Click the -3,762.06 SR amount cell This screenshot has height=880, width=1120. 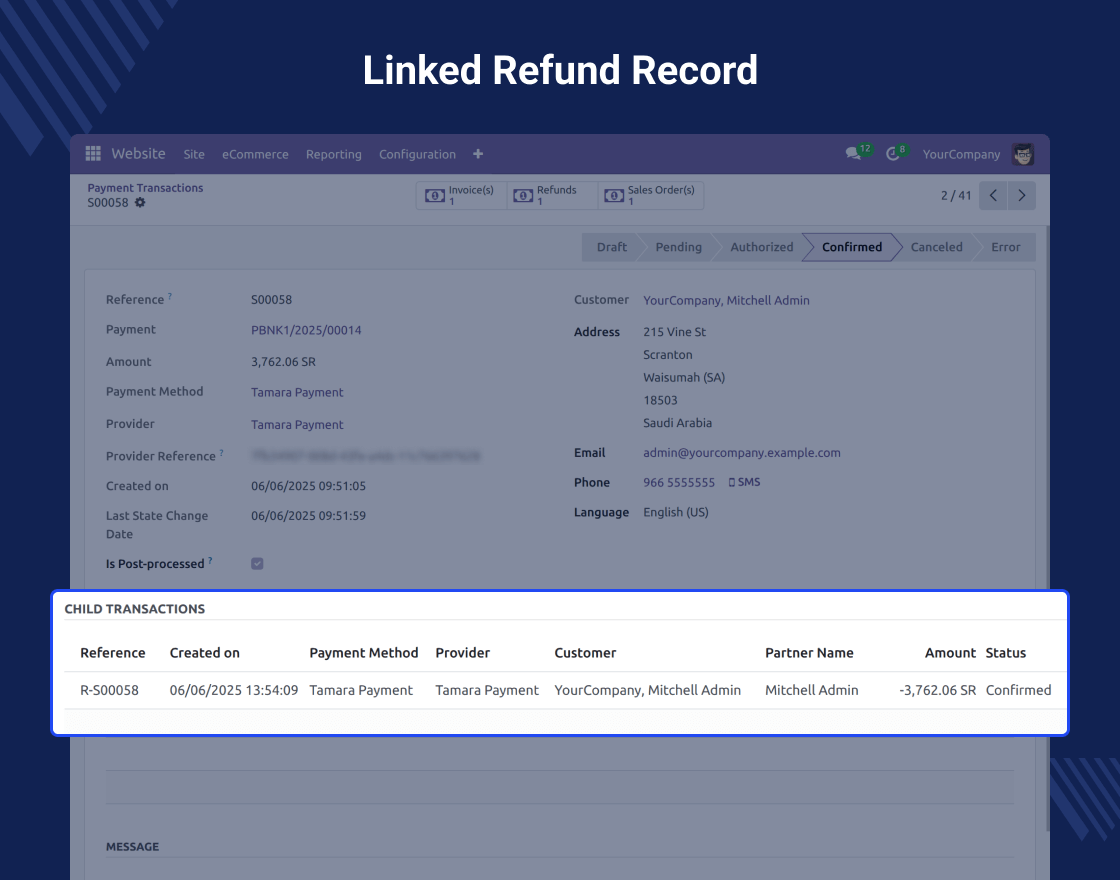click(937, 690)
